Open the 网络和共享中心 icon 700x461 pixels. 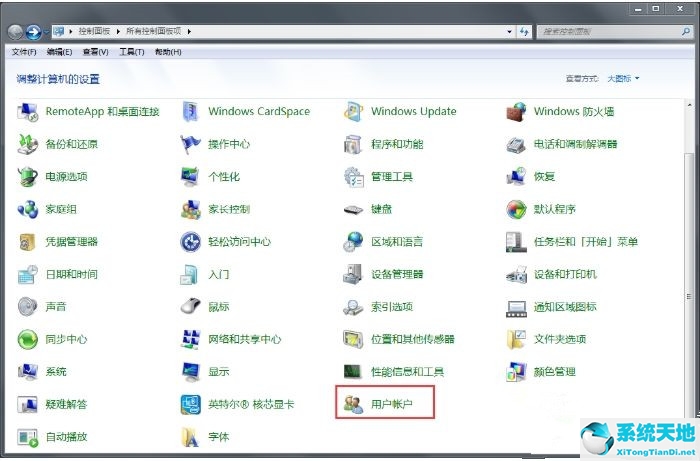(x=191, y=340)
